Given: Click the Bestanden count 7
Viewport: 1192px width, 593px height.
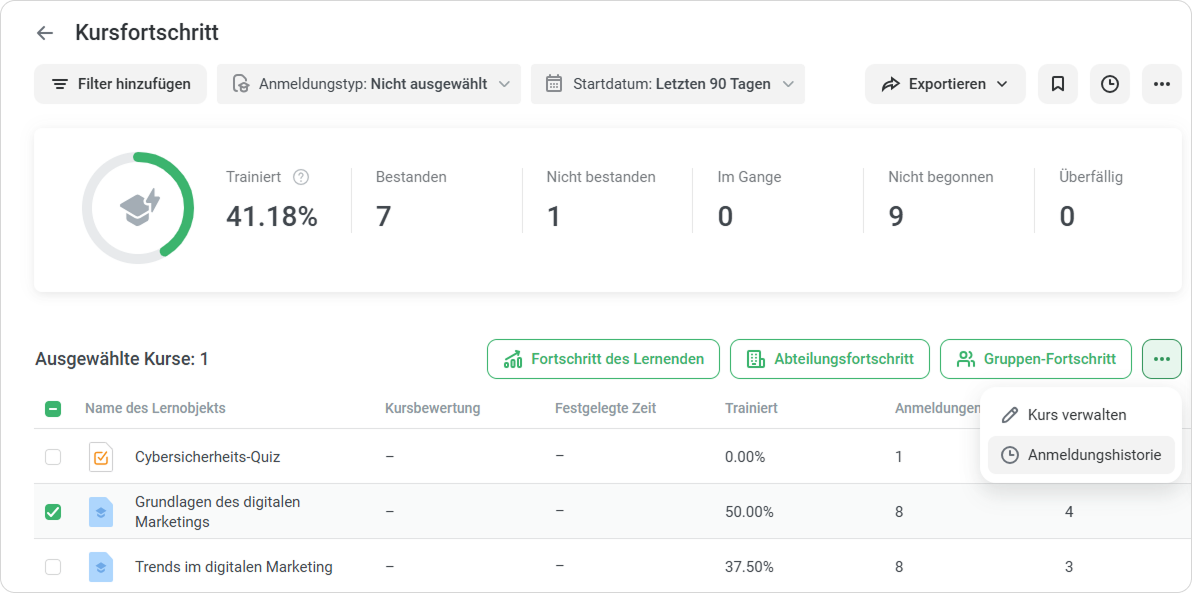Looking at the screenshot, I should click(x=383, y=217).
